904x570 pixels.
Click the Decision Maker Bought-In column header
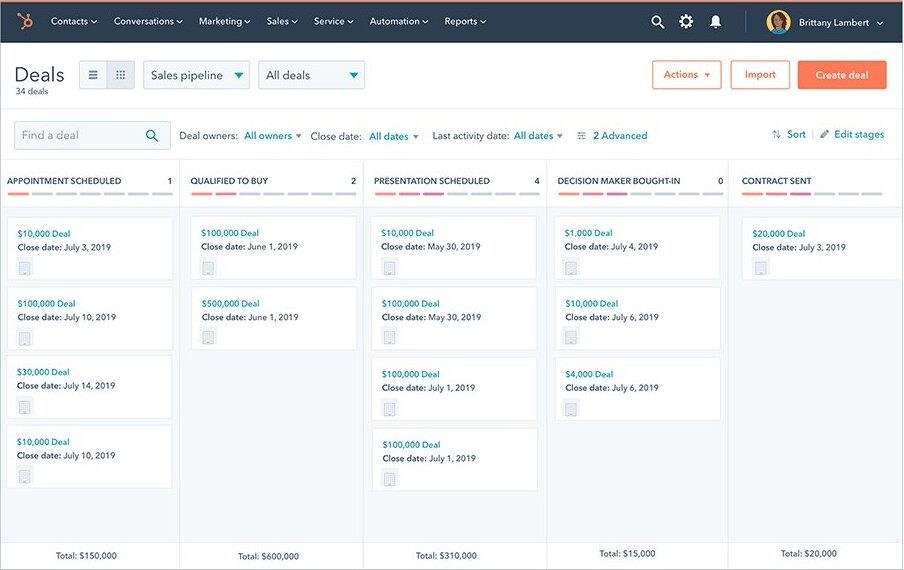pyautogui.click(x=619, y=181)
